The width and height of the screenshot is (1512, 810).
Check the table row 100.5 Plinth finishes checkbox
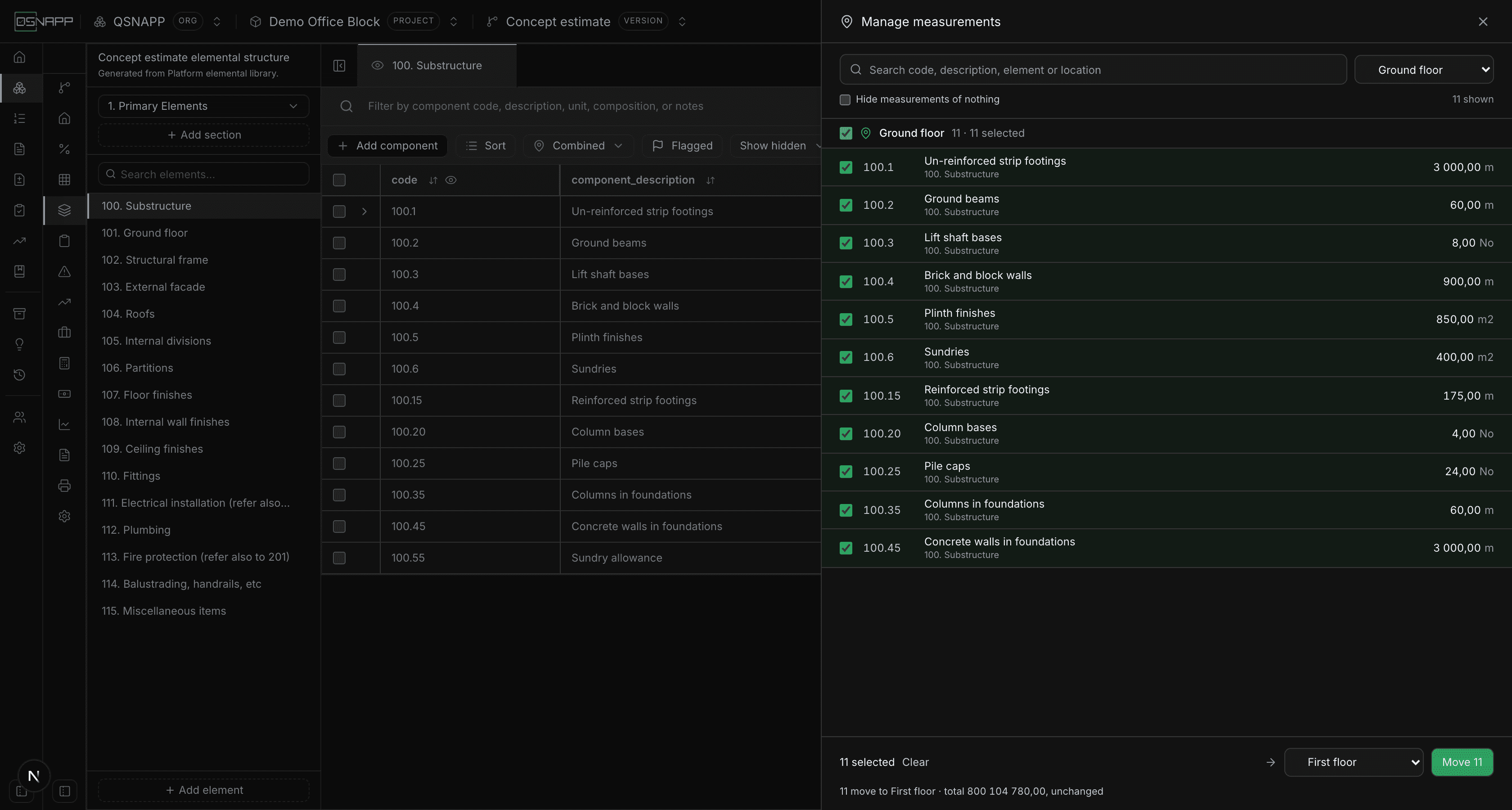pyautogui.click(x=339, y=337)
